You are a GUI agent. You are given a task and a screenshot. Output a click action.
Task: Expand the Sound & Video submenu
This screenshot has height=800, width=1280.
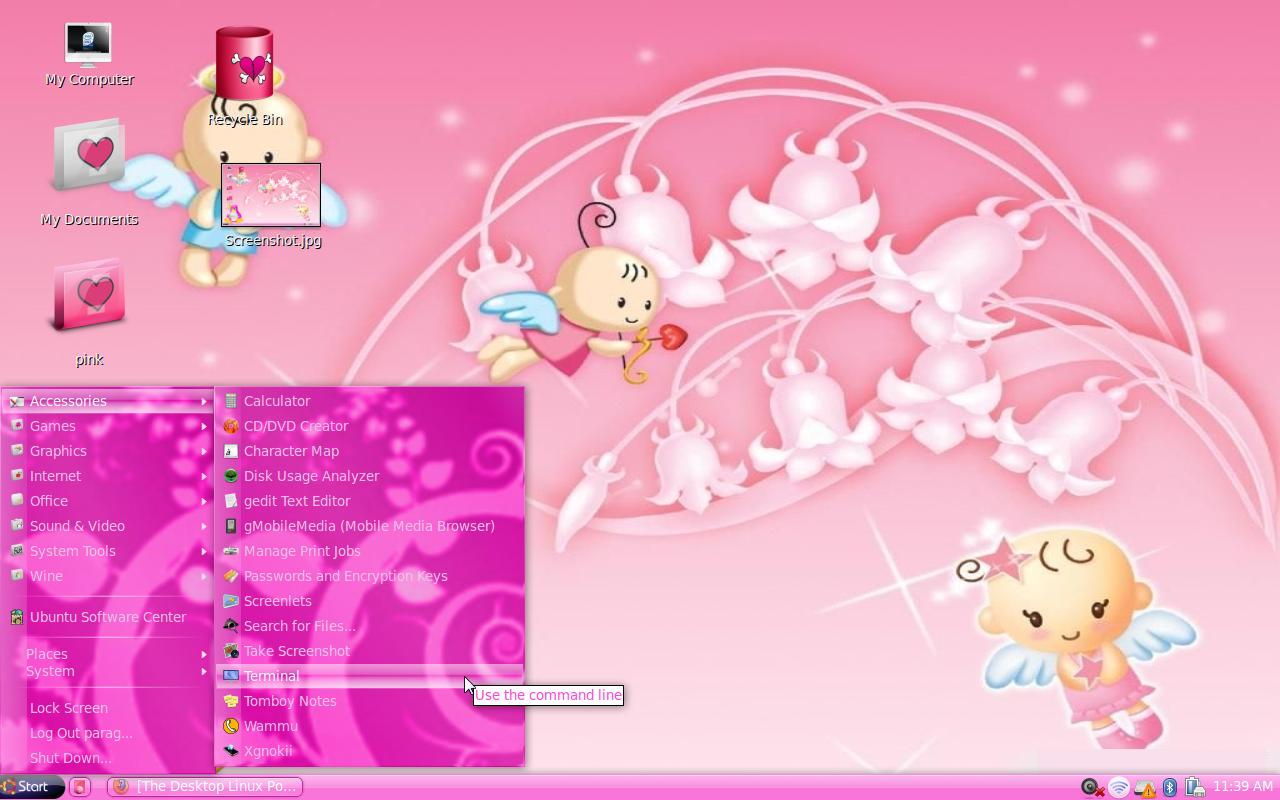pyautogui.click(x=77, y=525)
